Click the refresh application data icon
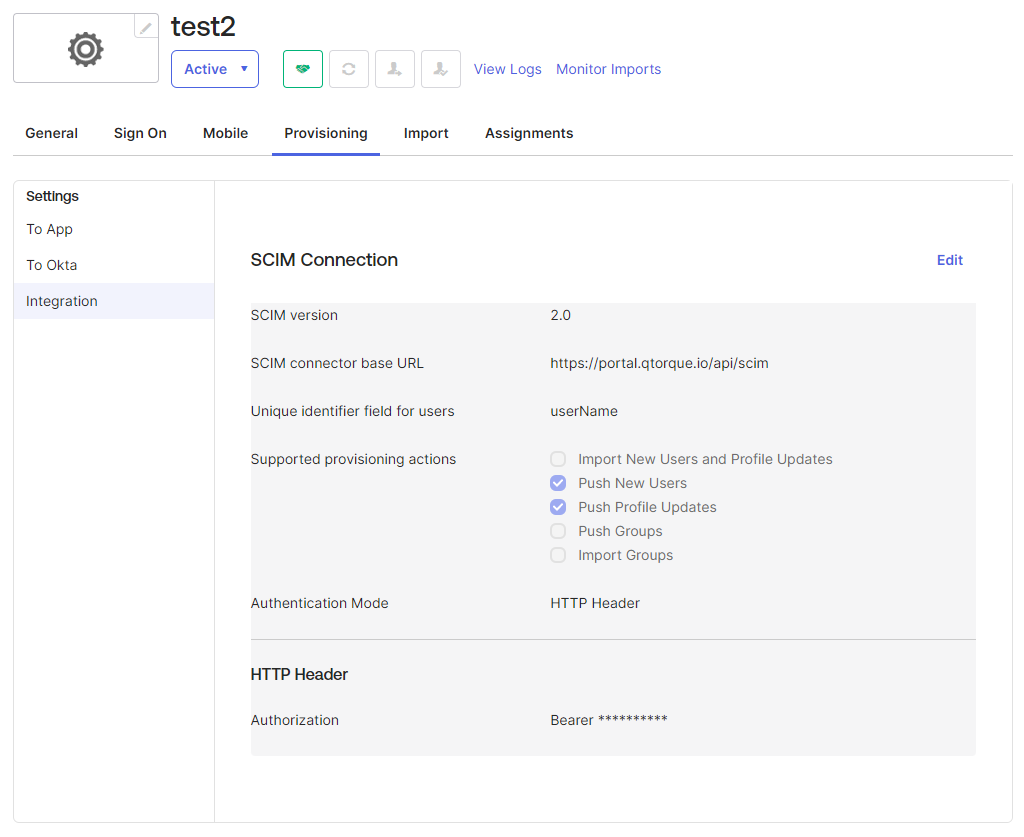Image resolution: width=1024 pixels, height=837 pixels. (348, 68)
